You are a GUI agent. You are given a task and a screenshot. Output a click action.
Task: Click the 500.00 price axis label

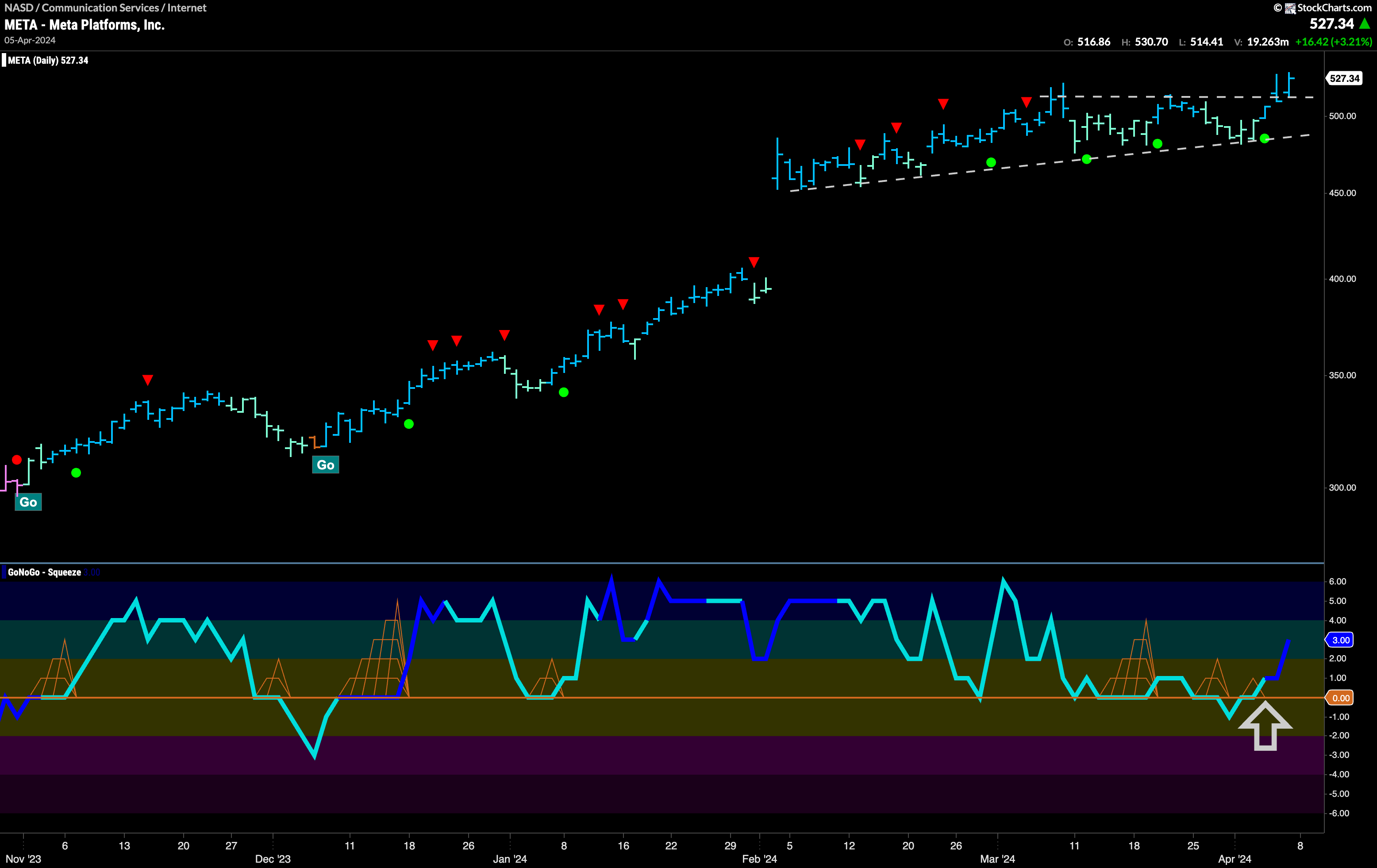pos(1342,116)
